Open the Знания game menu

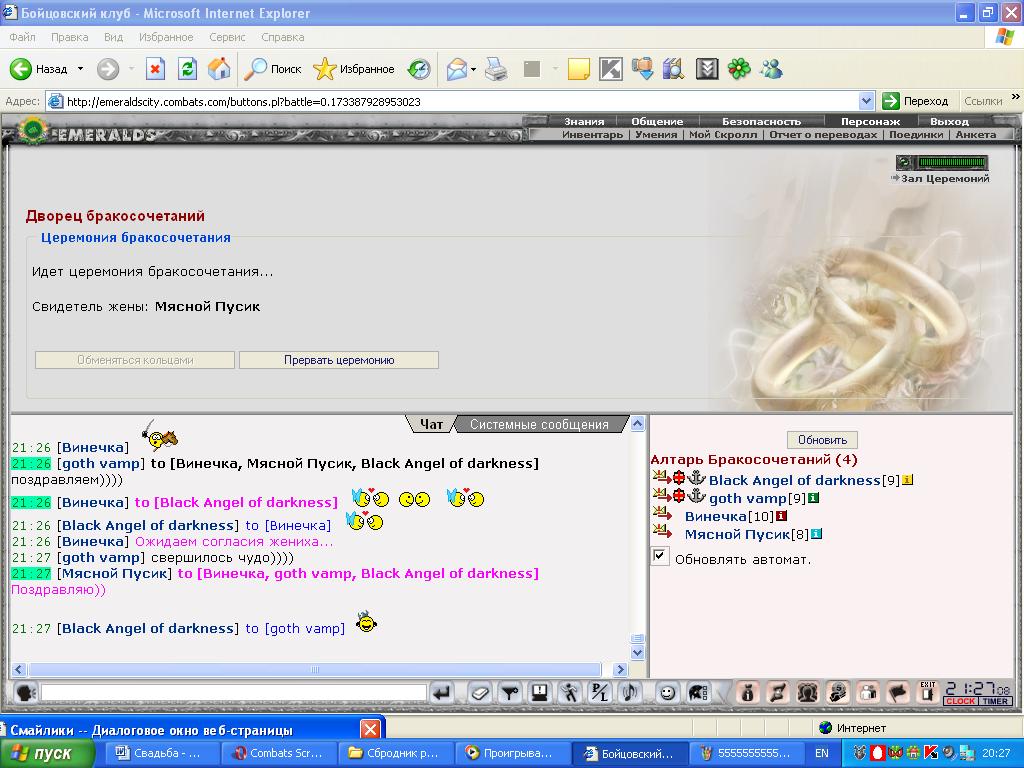click(x=584, y=121)
